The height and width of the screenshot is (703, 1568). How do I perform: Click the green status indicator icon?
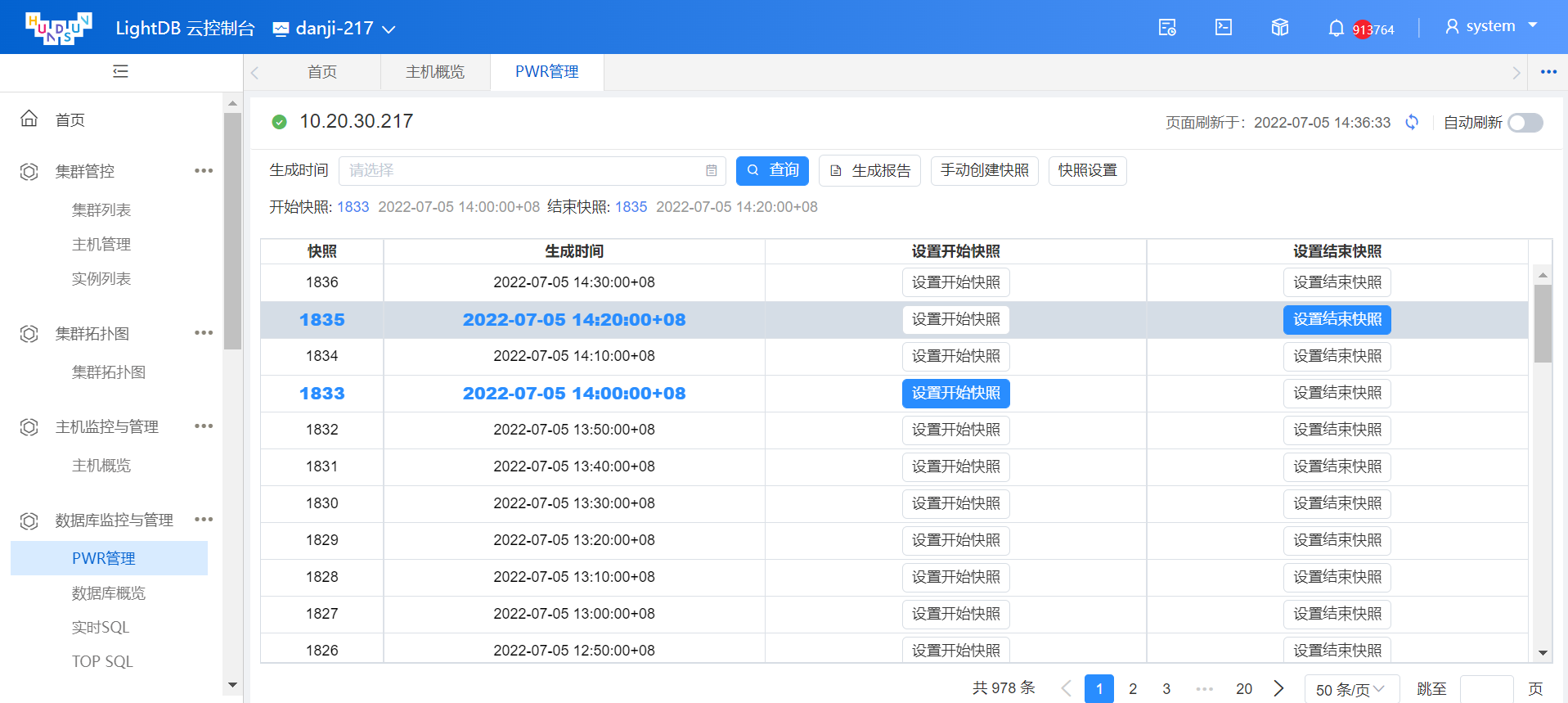coord(280,122)
